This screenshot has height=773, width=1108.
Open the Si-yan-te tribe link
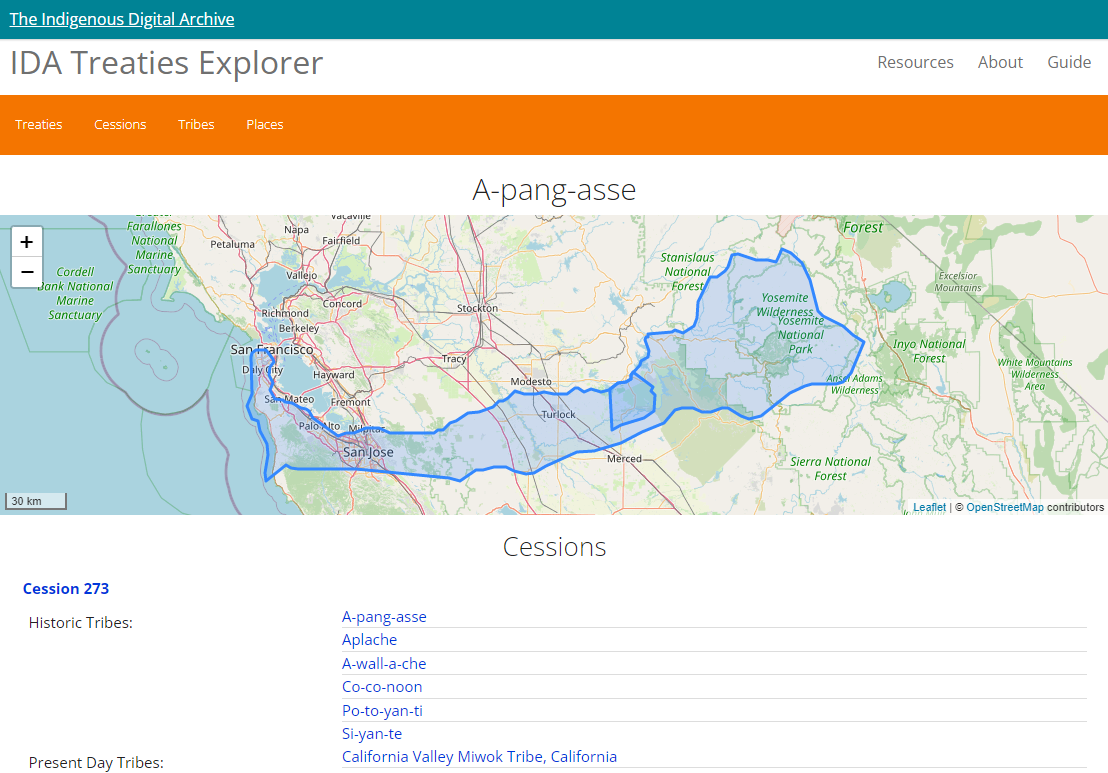coord(372,734)
